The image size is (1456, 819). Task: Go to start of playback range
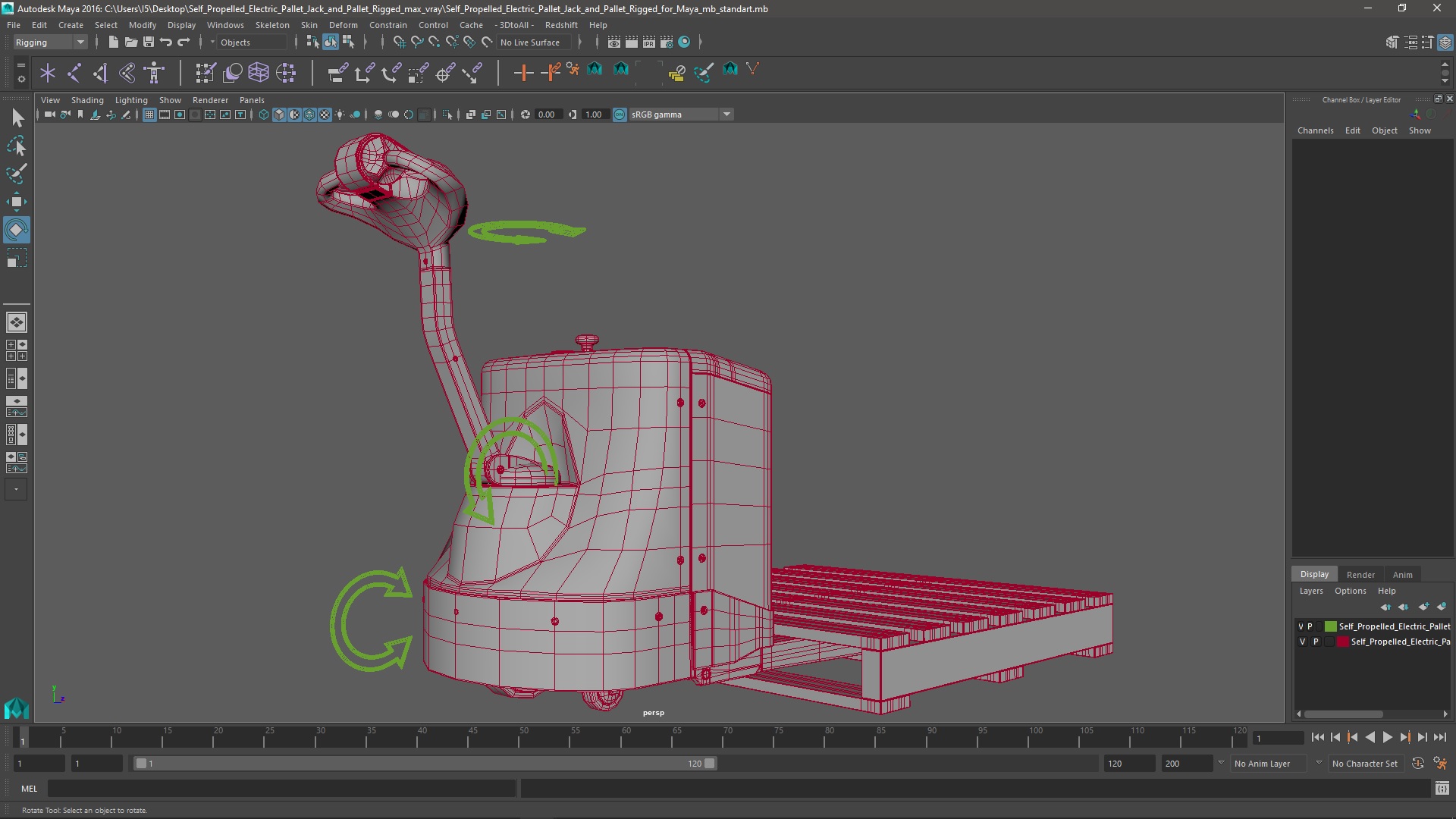(x=1317, y=737)
